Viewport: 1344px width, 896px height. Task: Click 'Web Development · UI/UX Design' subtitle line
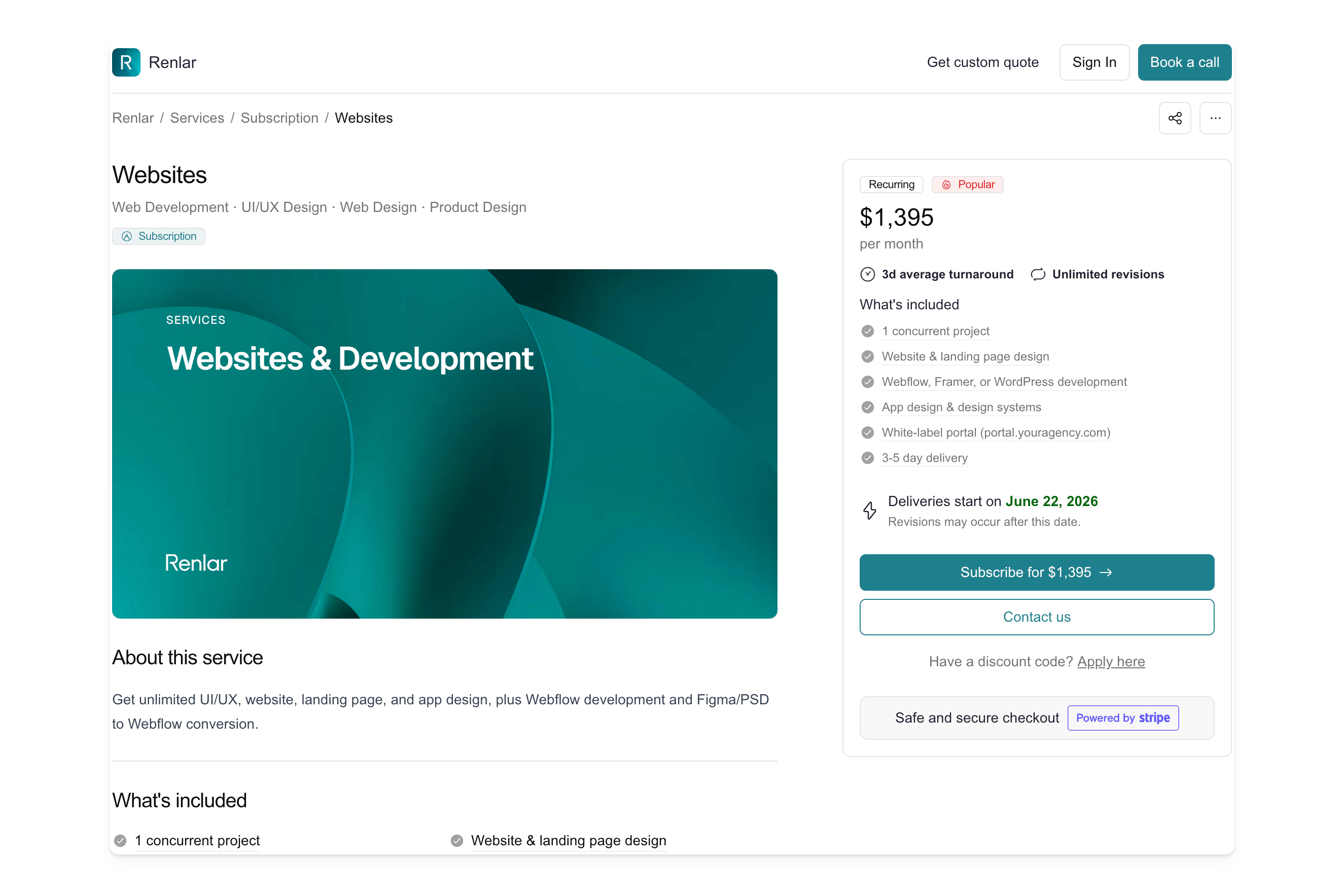(319, 207)
